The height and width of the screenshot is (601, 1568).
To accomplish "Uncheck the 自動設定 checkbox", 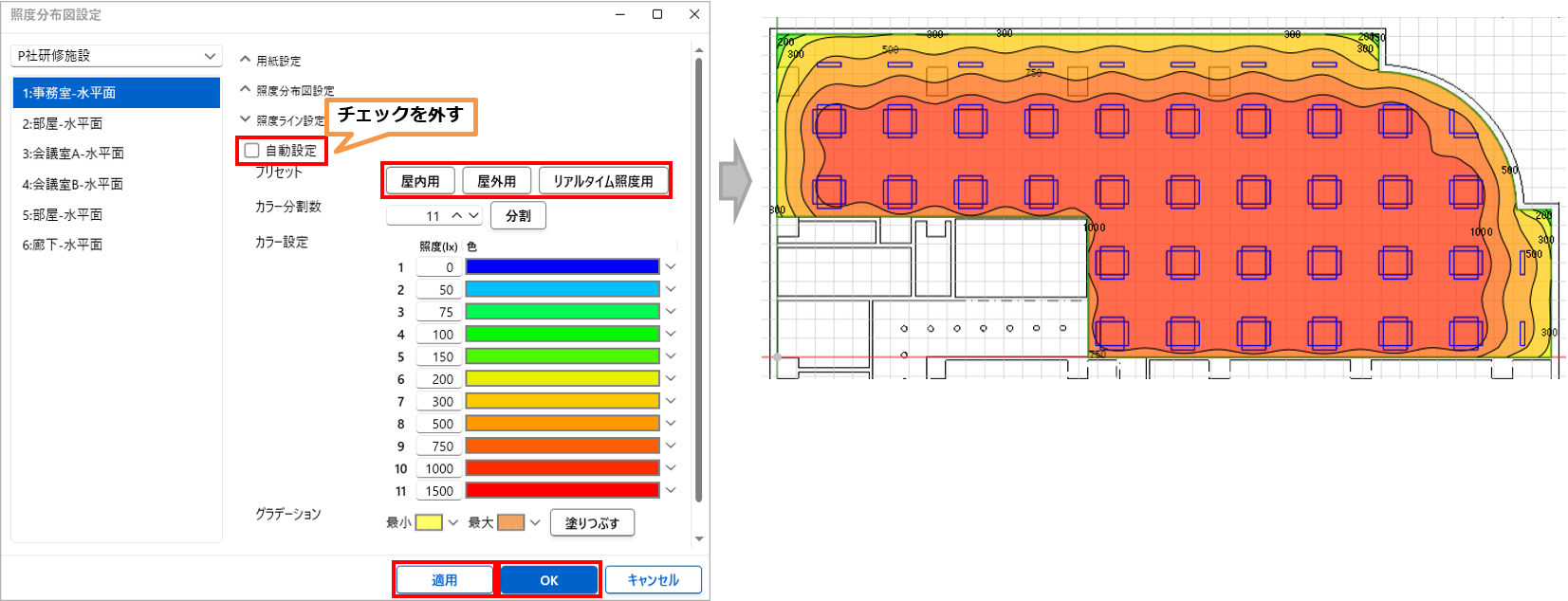I will pos(251,151).
